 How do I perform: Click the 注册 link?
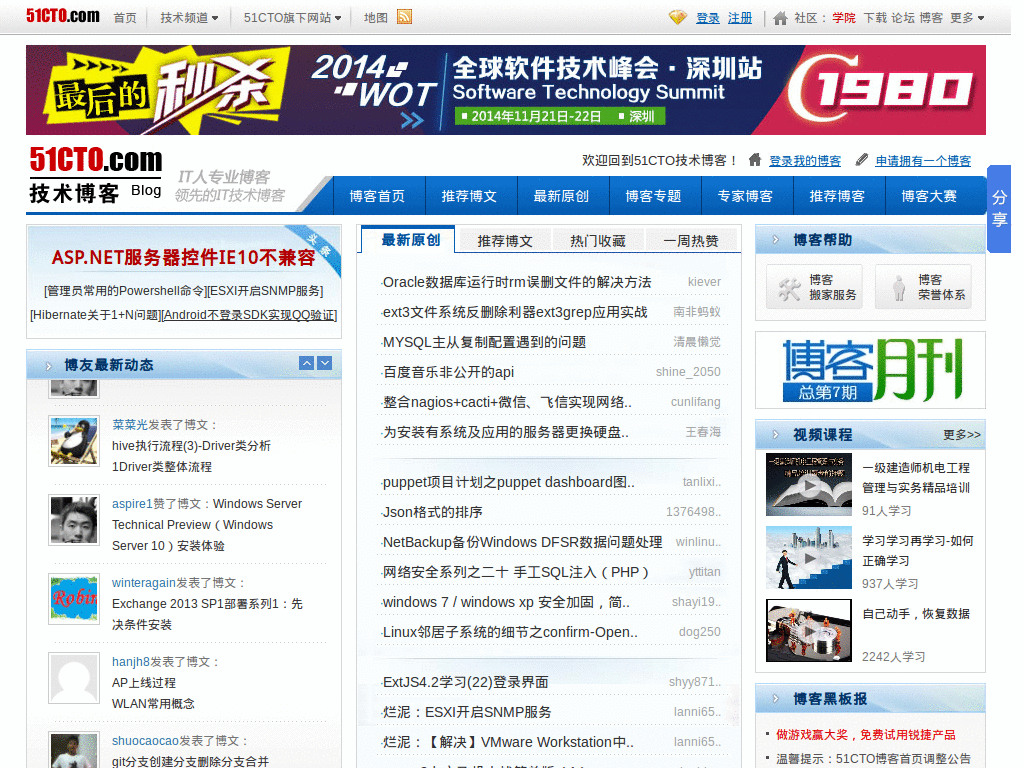740,18
